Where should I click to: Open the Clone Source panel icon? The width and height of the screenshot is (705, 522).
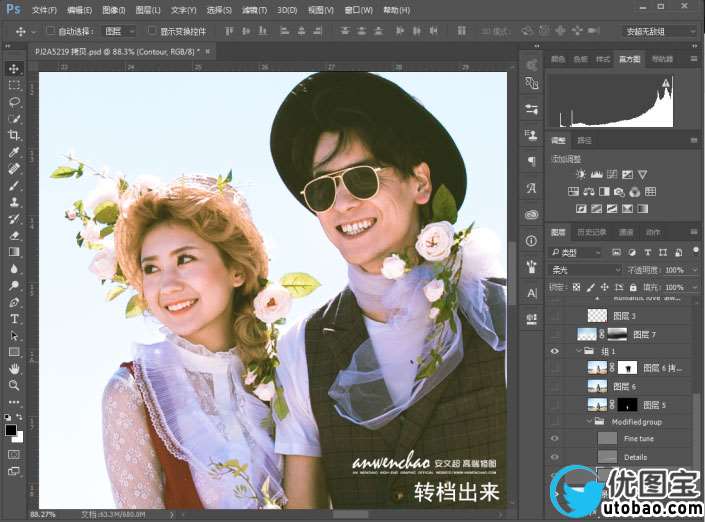pos(531,134)
